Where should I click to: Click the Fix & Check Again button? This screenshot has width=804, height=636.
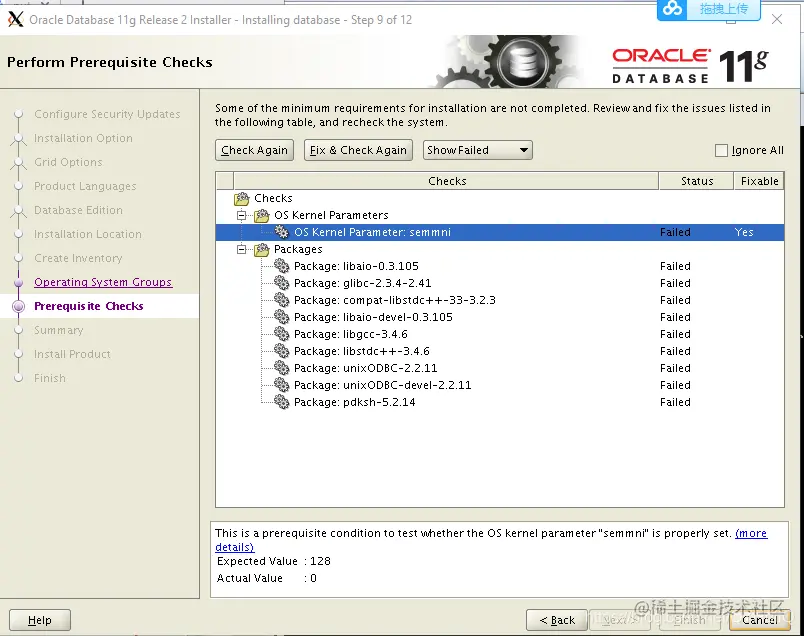(x=358, y=150)
